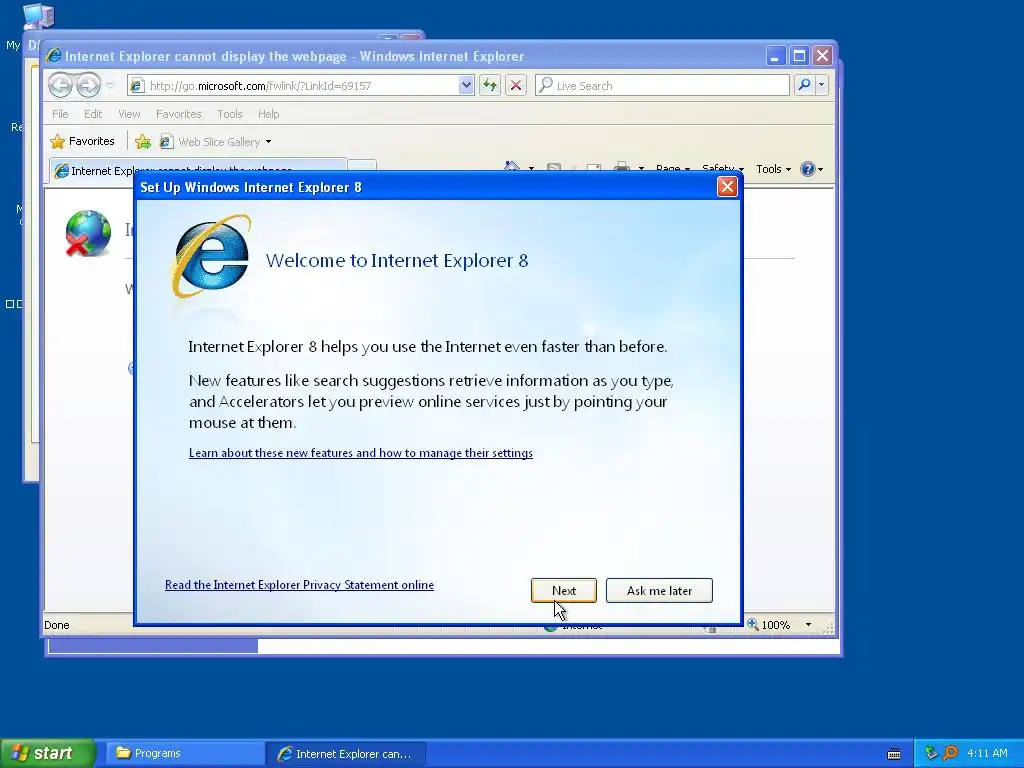
Task: Click the Search magnifier button
Action: click(805, 85)
